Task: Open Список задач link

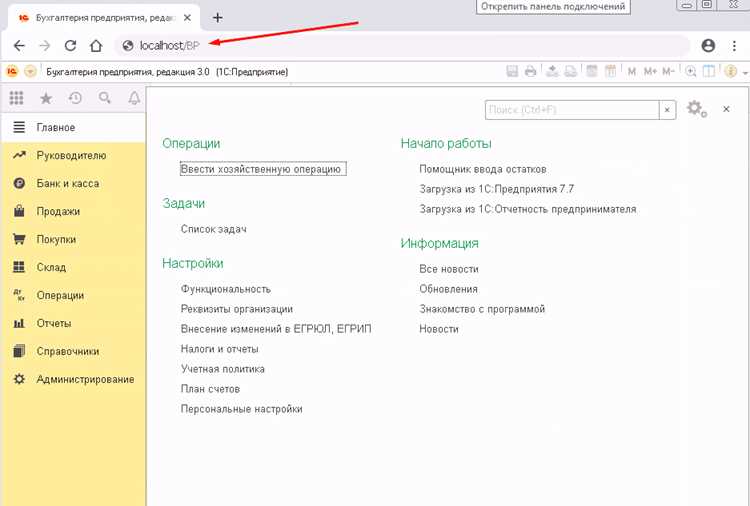Action: click(213, 229)
